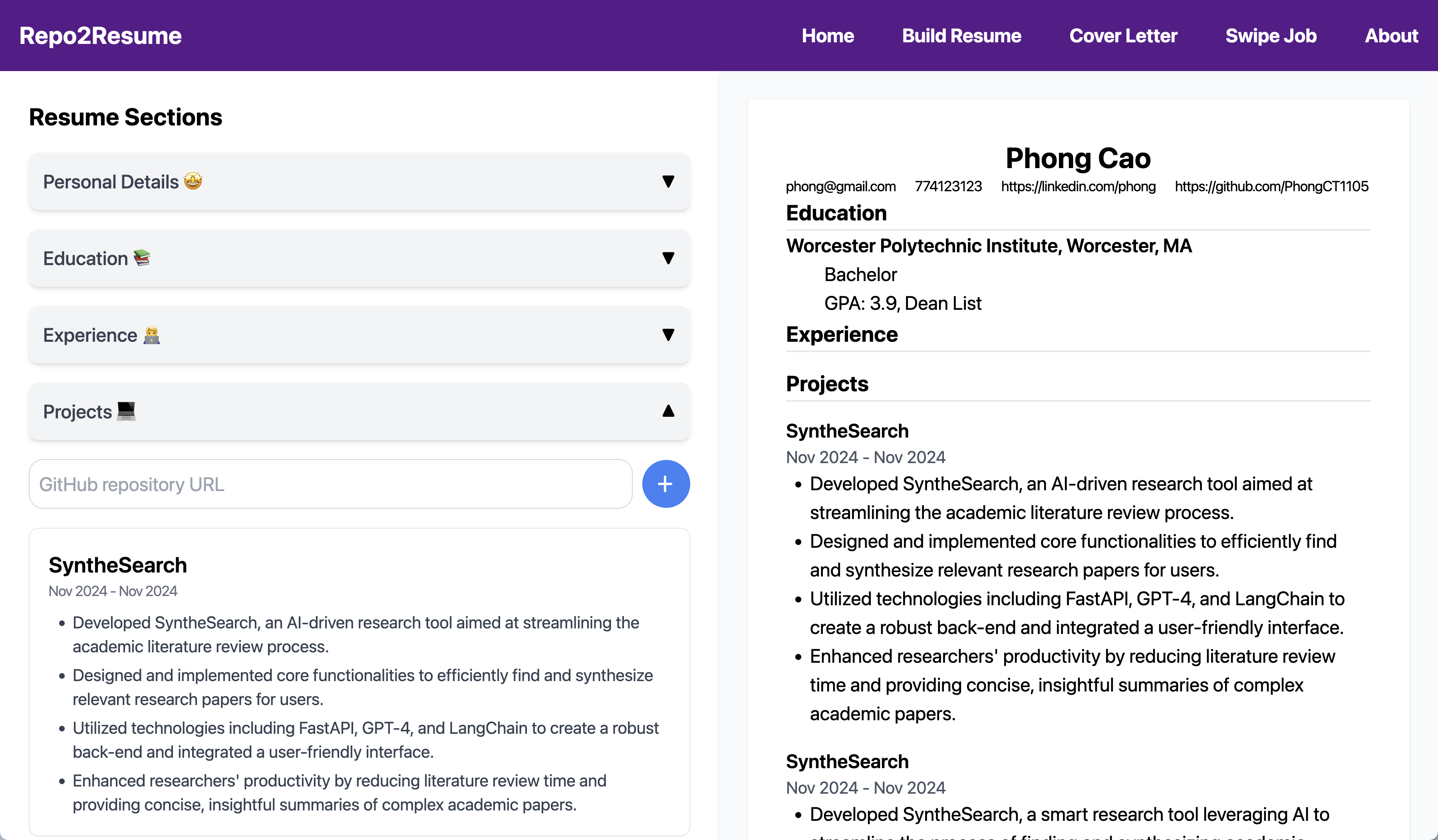The width and height of the screenshot is (1438, 840).
Task: Select the SyntheSearch project card title
Action: 117,565
